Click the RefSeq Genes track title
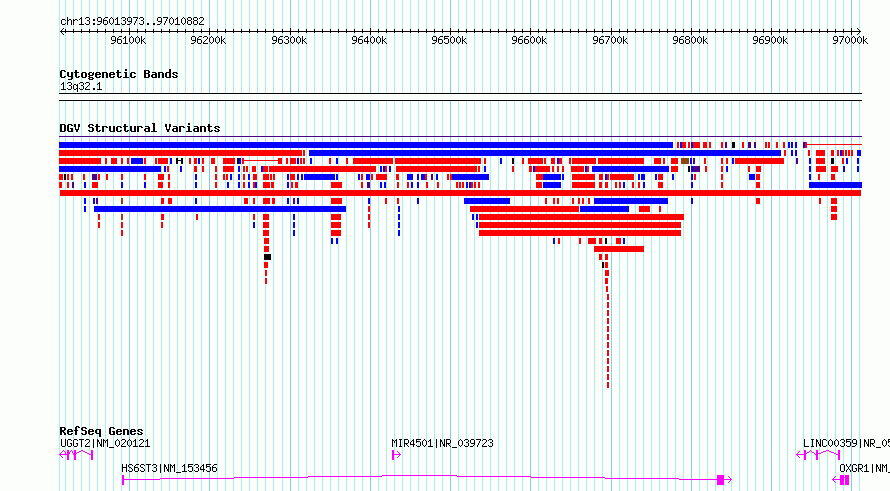Viewport: 890px width, 491px height. click(101, 431)
